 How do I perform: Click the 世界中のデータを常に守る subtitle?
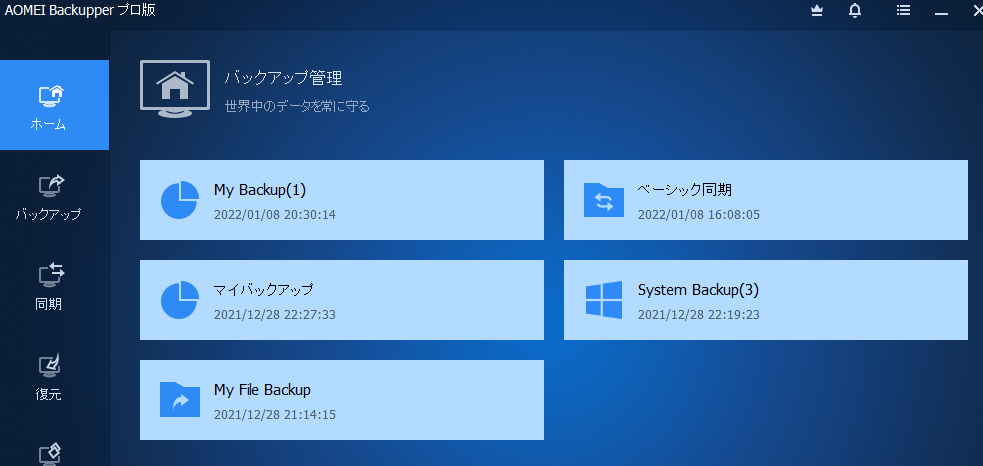[297, 107]
